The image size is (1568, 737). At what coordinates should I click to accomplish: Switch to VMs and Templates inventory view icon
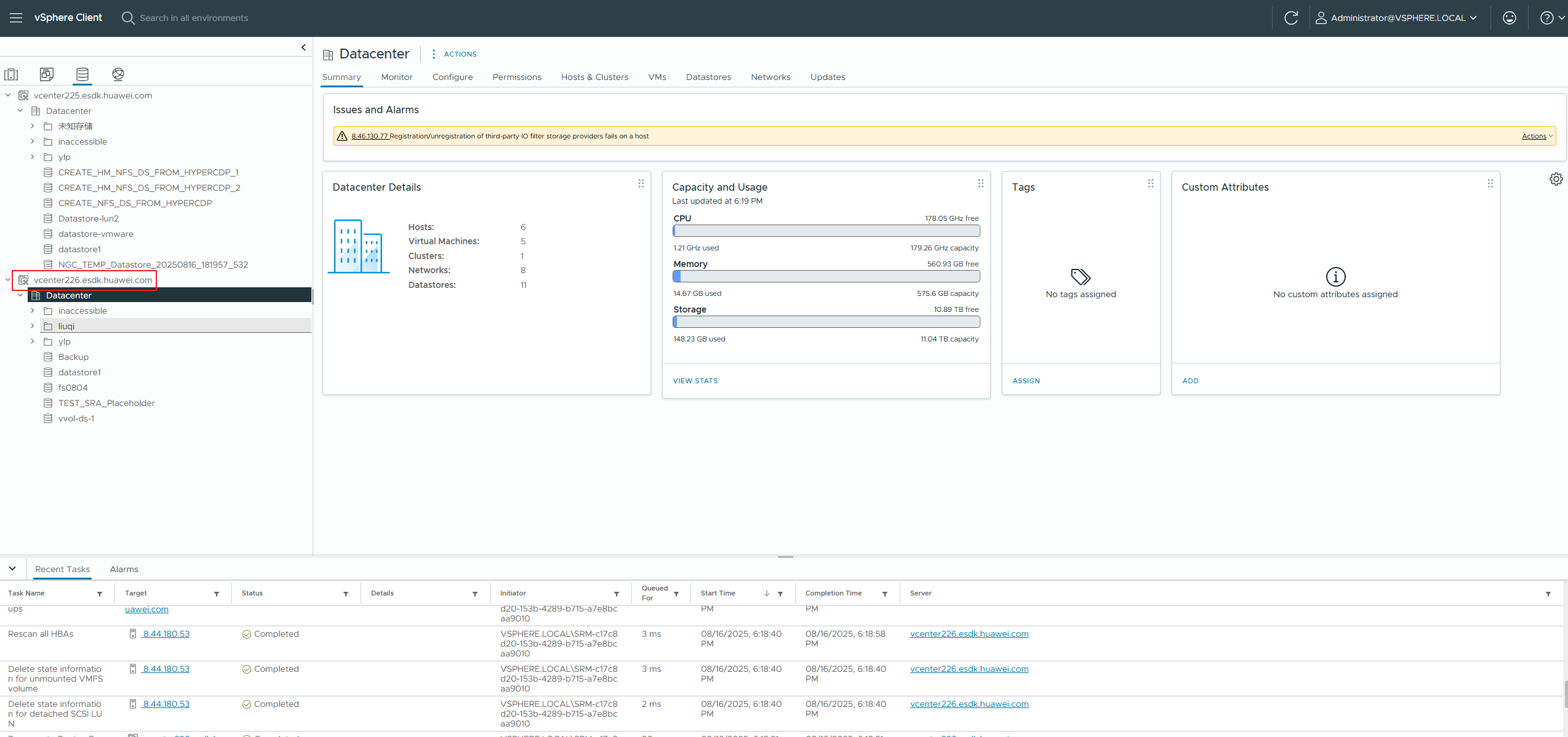pyautogui.click(x=47, y=74)
